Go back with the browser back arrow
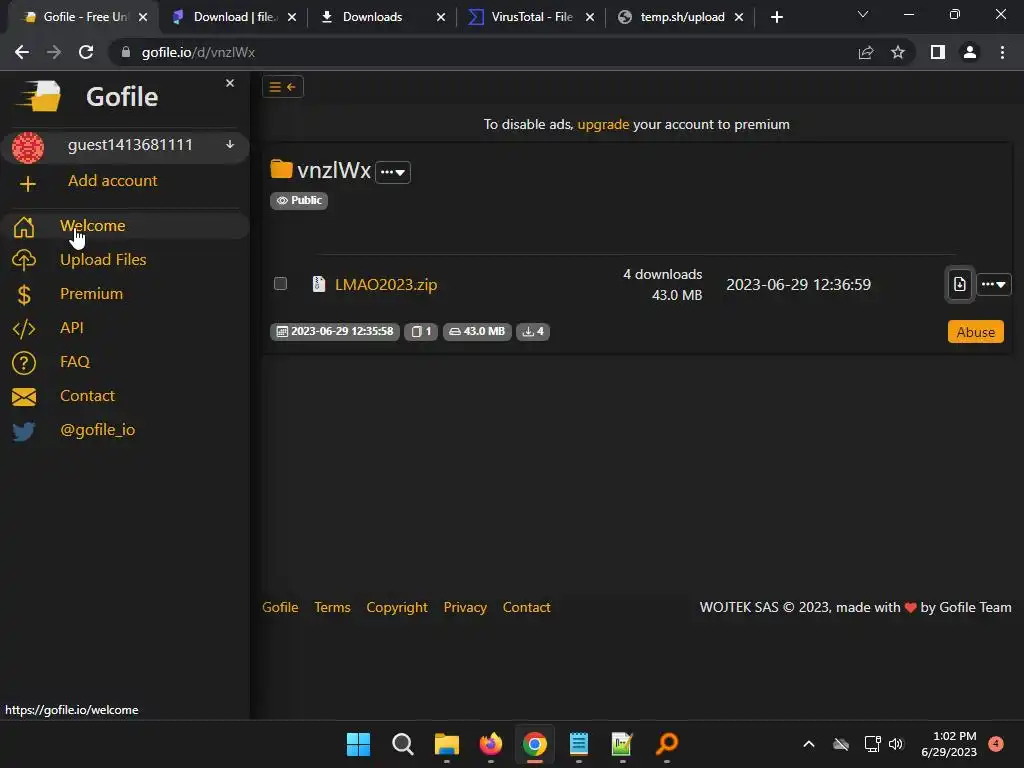 pos(22,52)
